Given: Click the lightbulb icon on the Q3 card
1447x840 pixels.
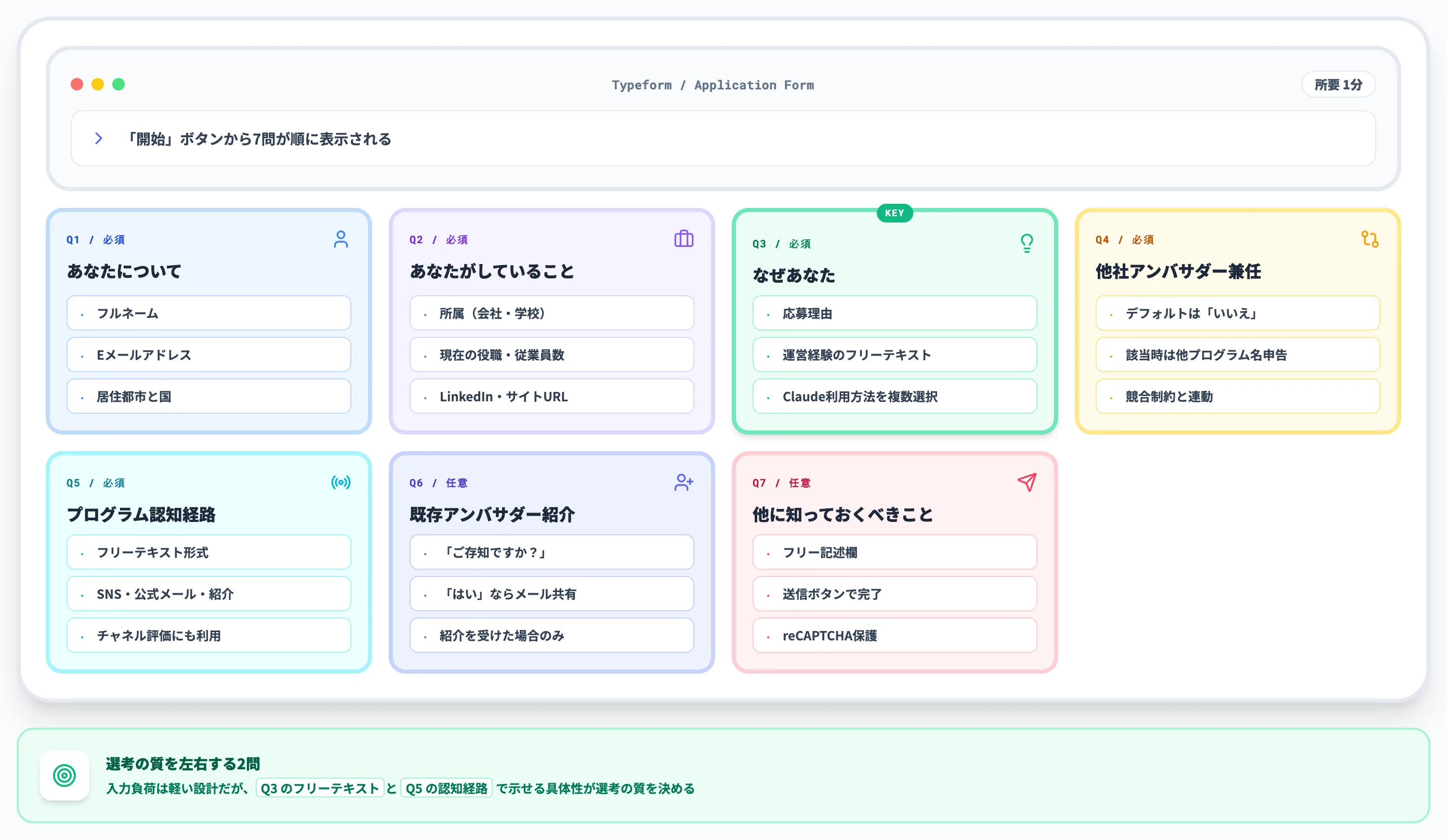Looking at the screenshot, I should coord(1027,243).
